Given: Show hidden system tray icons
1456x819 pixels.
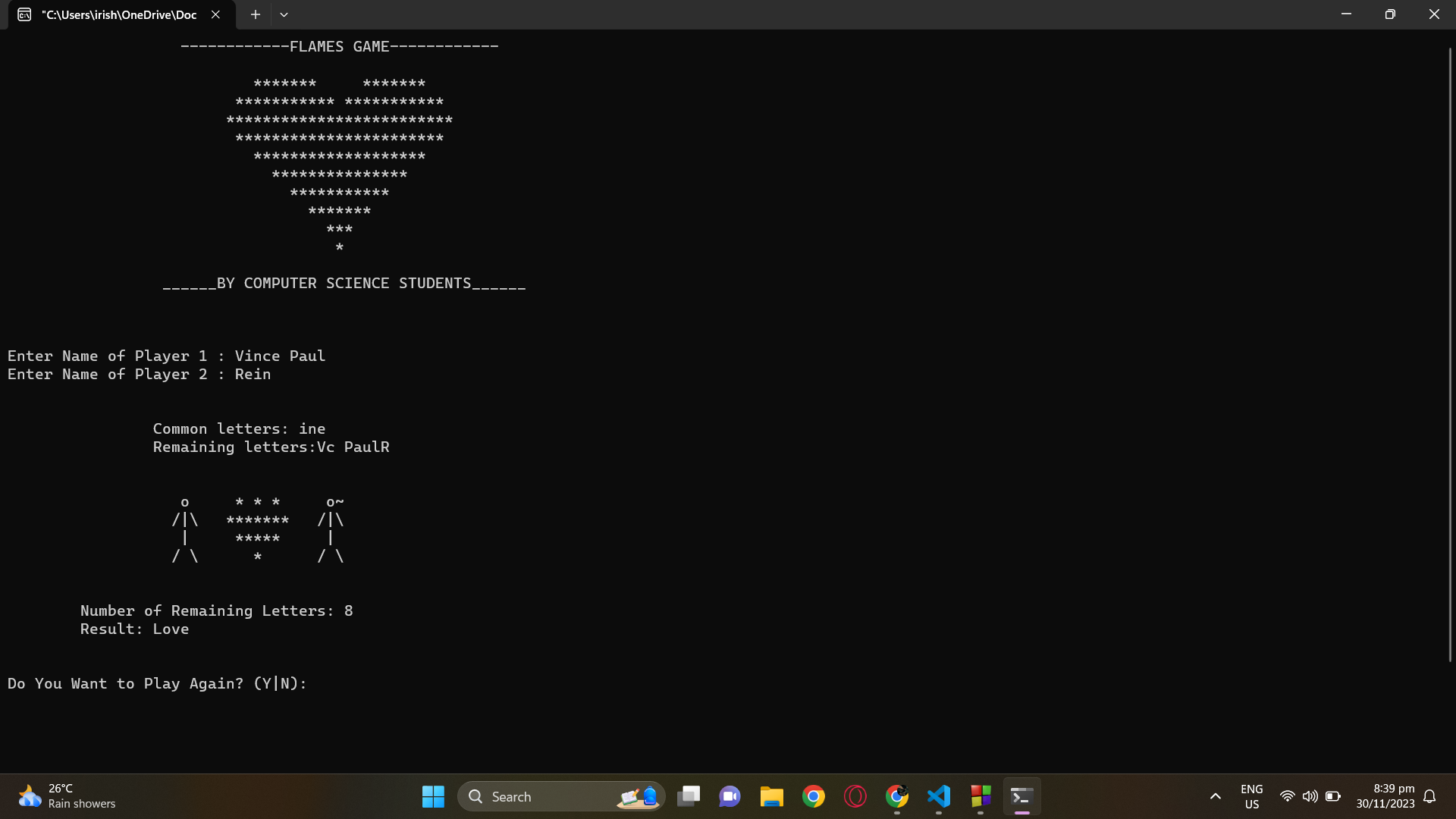Looking at the screenshot, I should [1215, 796].
